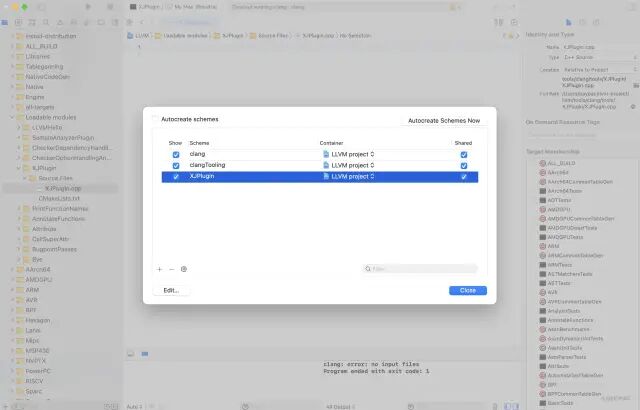The image size is (640, 410).
Task: Toggle debug area variables view button
Action: click(x=507, y=406)
